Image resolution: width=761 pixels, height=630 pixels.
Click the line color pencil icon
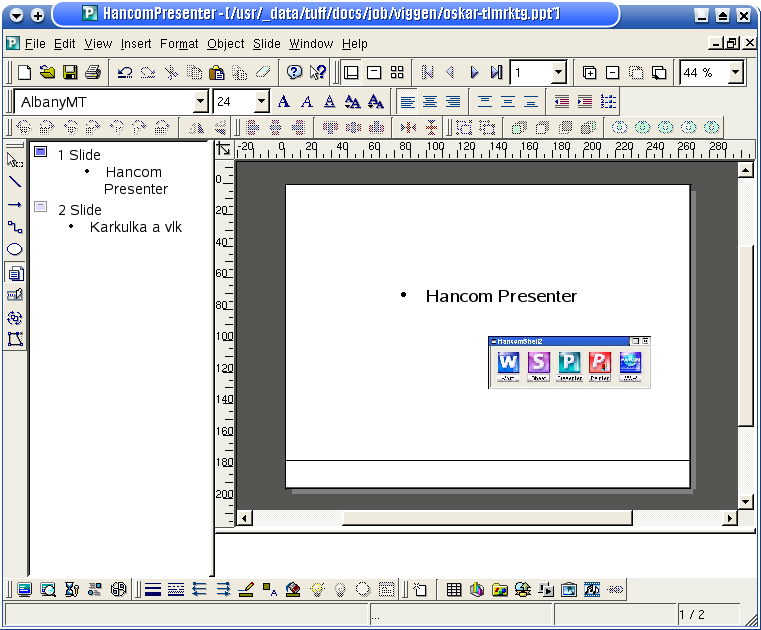tap(247, 590)
